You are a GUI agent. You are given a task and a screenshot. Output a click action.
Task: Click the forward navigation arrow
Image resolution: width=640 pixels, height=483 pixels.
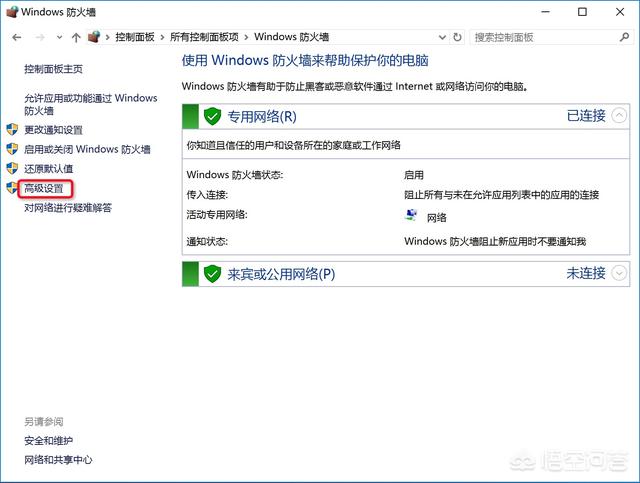click(40, 38)
